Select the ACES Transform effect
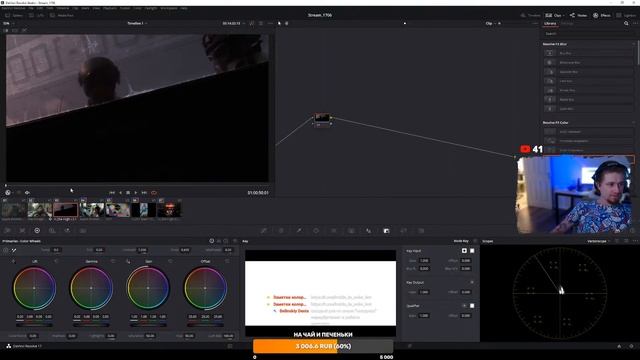The height and width of the screenshot is (360, 640). click(588, 132)
